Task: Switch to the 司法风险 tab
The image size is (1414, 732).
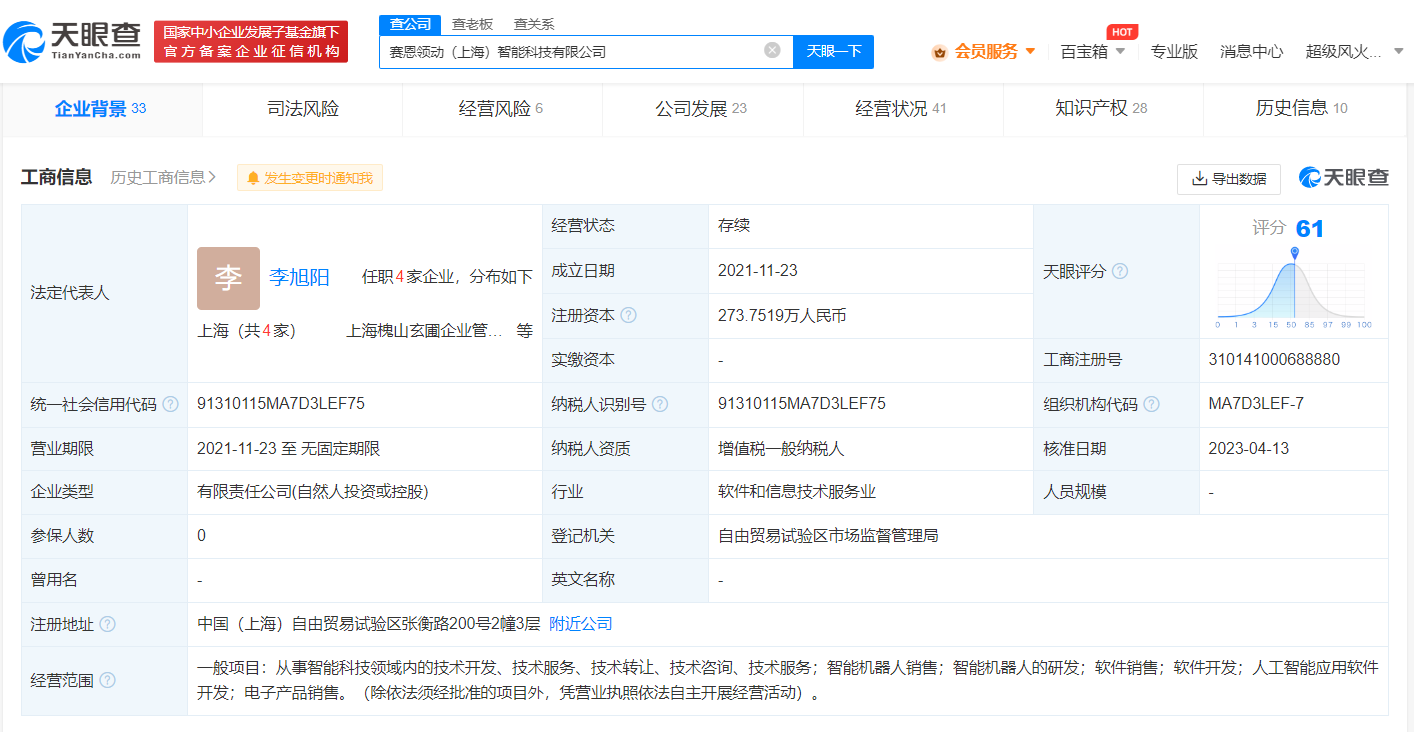Action: (301, 106)
